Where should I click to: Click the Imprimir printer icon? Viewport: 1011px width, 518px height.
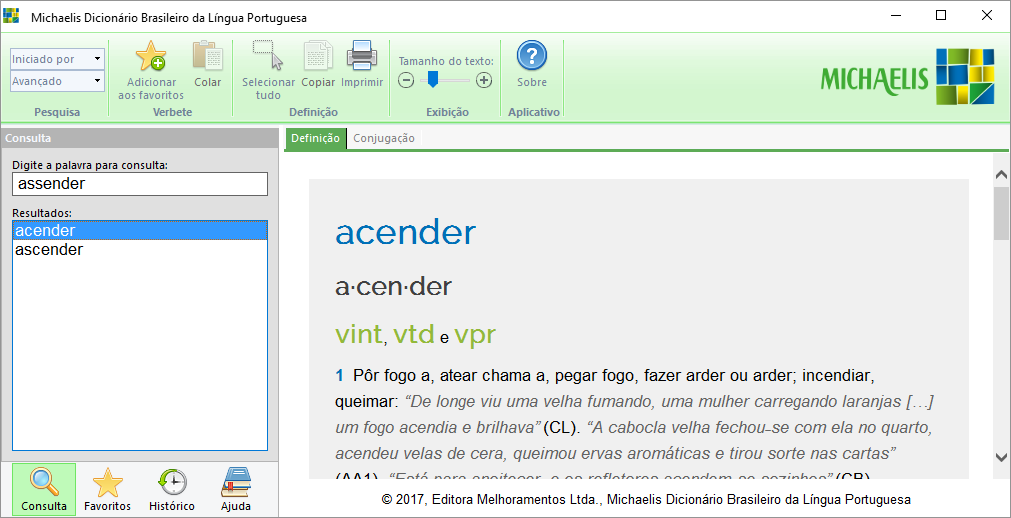click(362, 55)
